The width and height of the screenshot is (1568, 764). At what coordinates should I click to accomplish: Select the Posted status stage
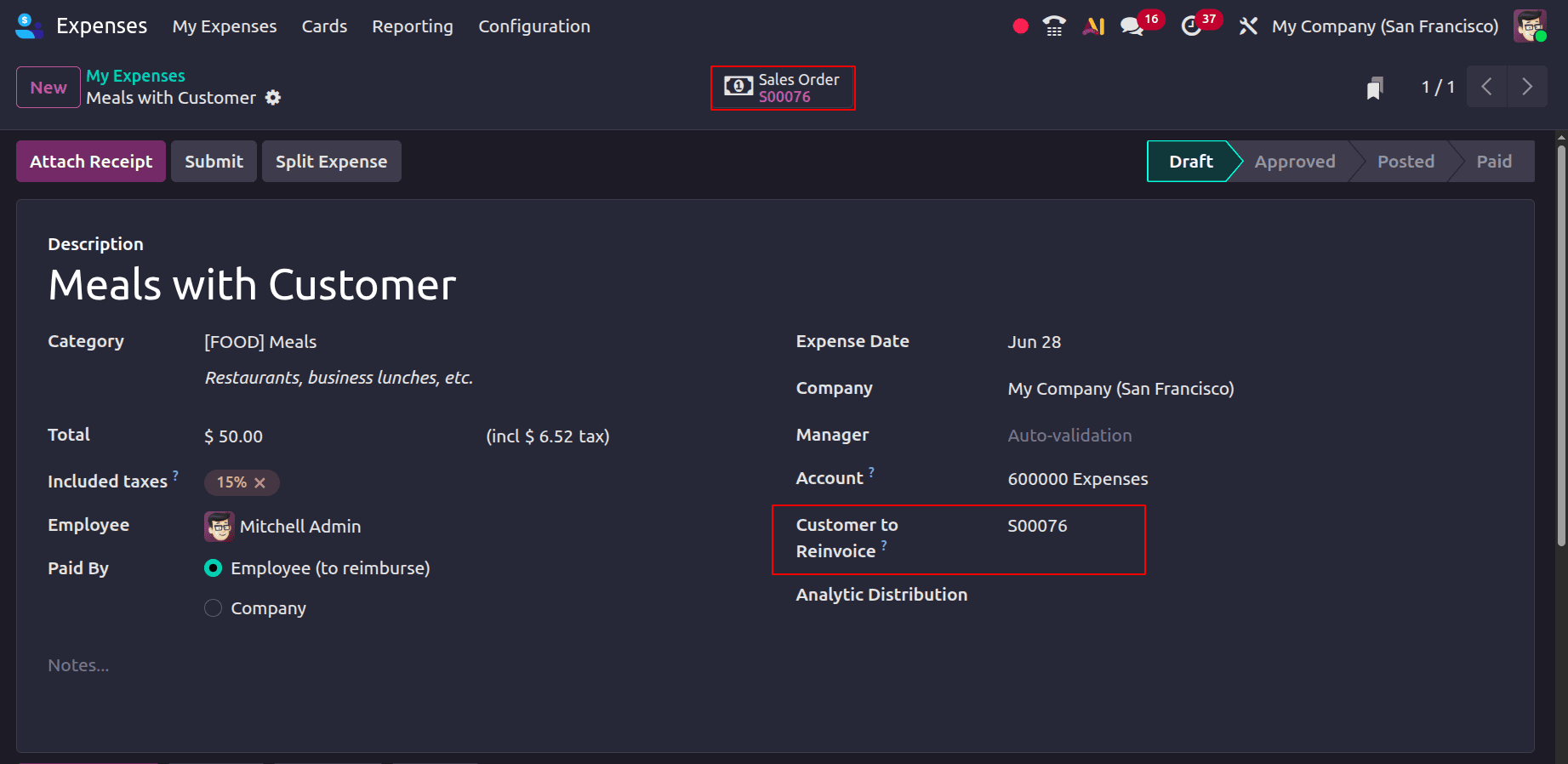point(1405,162)
